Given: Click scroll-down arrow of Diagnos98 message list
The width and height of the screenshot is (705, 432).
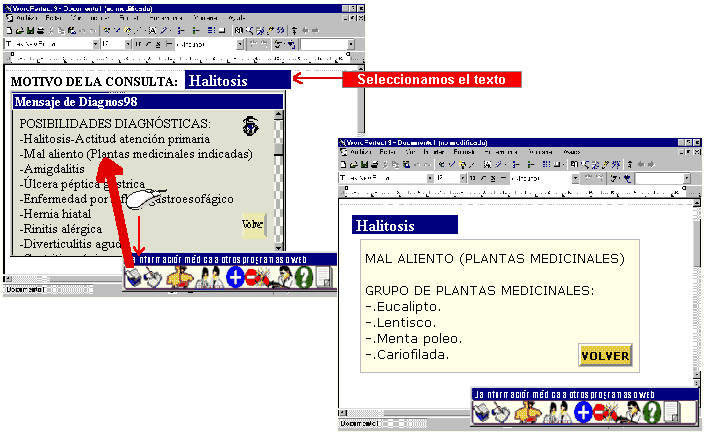Looking at the screenshot, I should 279,247.
